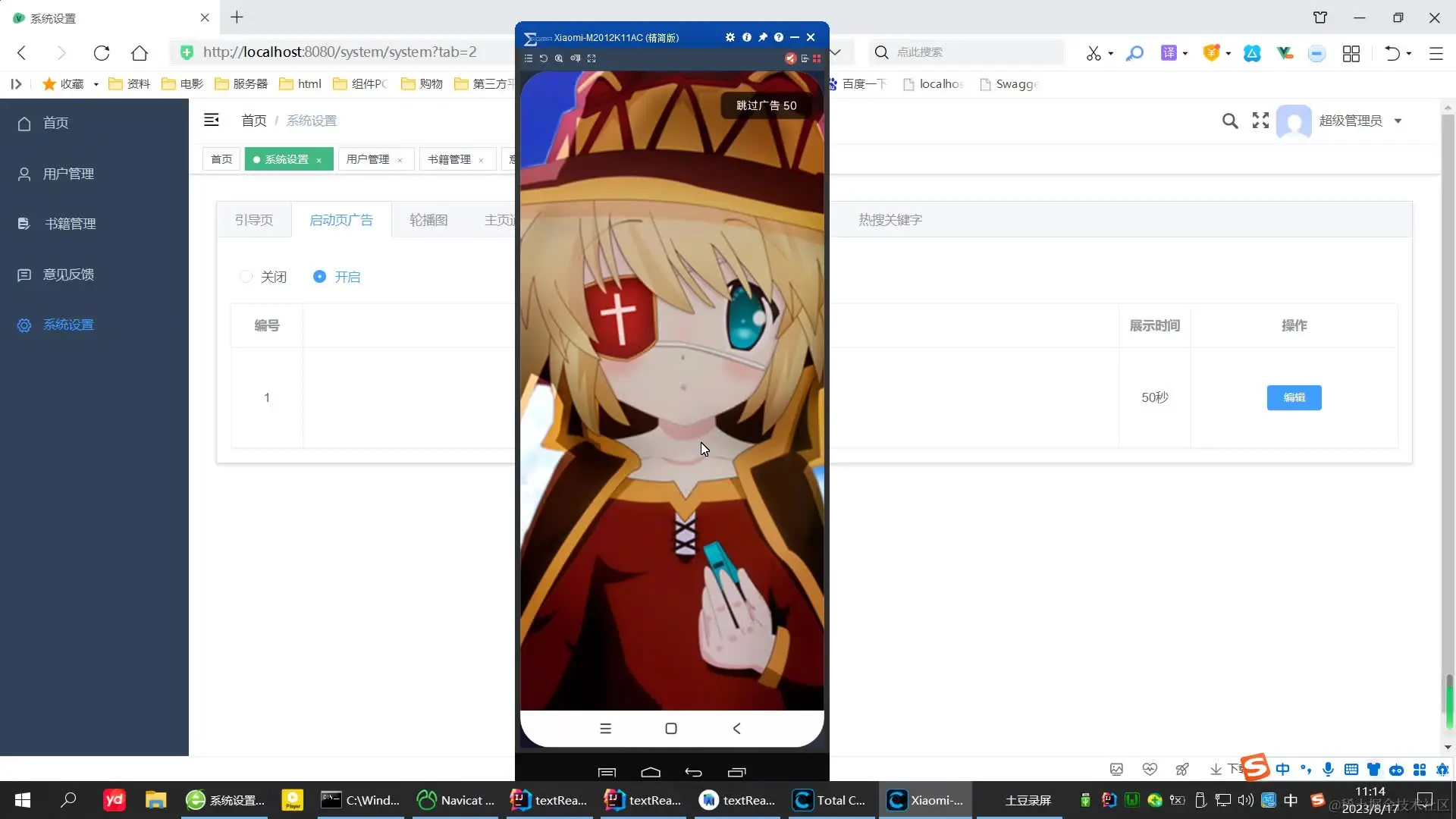Expand the 超级管理员 user dropdown

click(x=1398, y=121)
